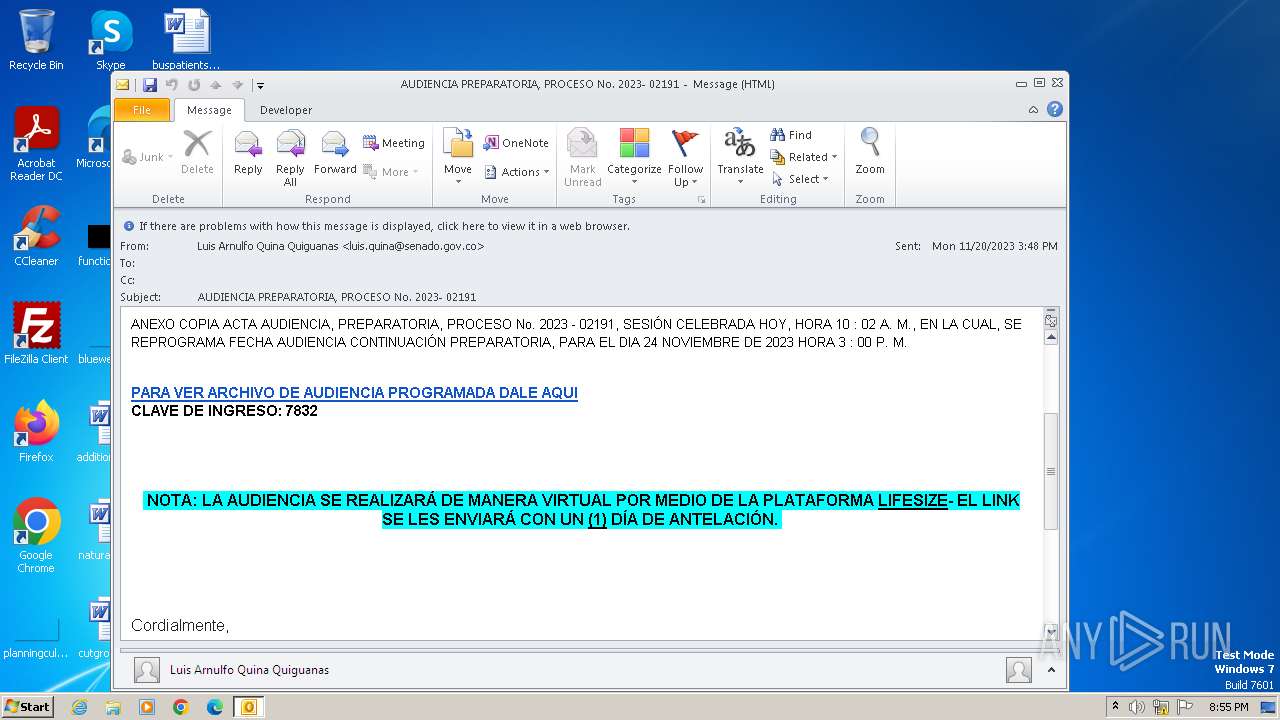Open Windows Explorer folder in taskbar
The height and width of the screenshot is (720, 1280).
tap(113, 707)
